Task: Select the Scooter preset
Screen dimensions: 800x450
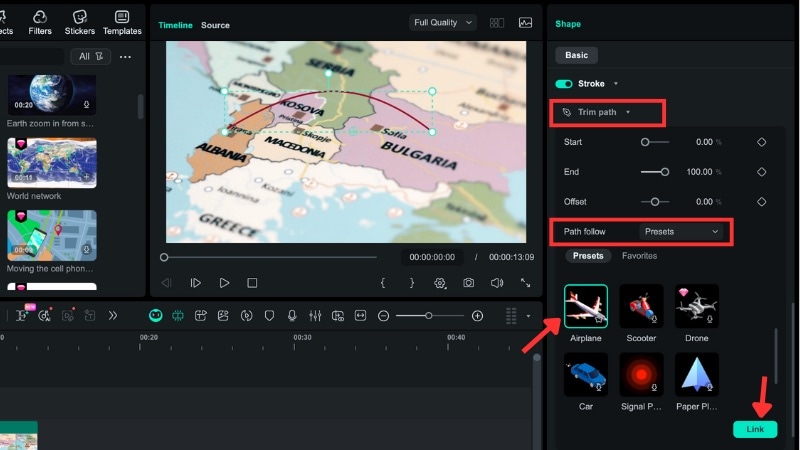Action: (641, 306)
